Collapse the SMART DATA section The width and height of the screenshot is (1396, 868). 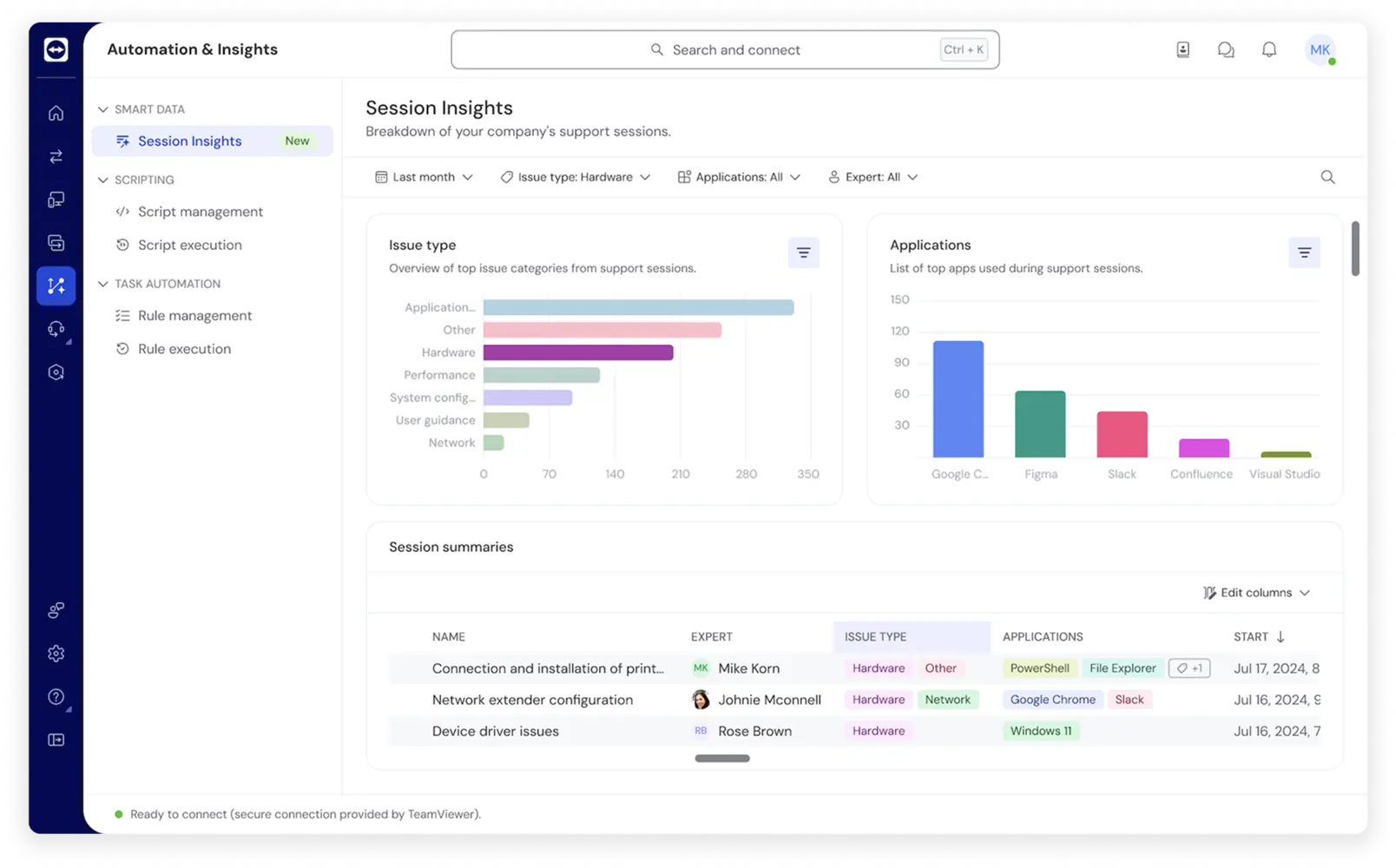(x=141, y=109)
